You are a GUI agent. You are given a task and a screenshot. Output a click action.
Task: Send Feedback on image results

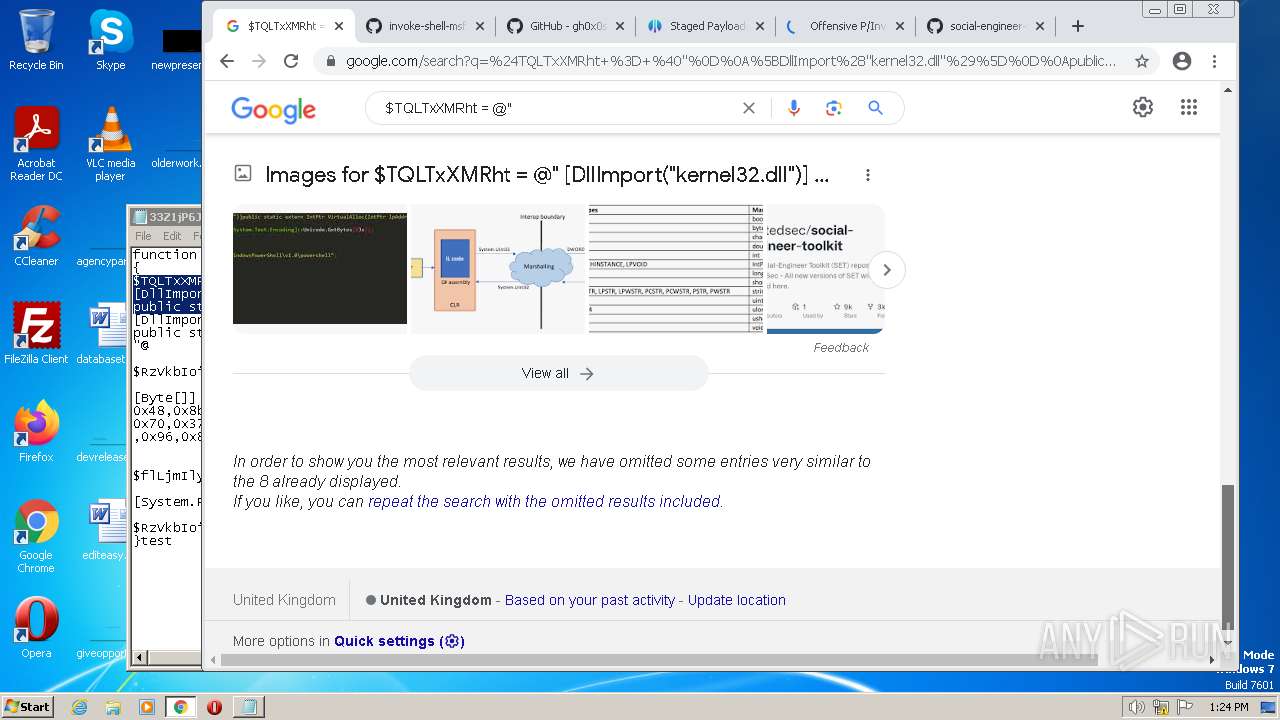841,347
